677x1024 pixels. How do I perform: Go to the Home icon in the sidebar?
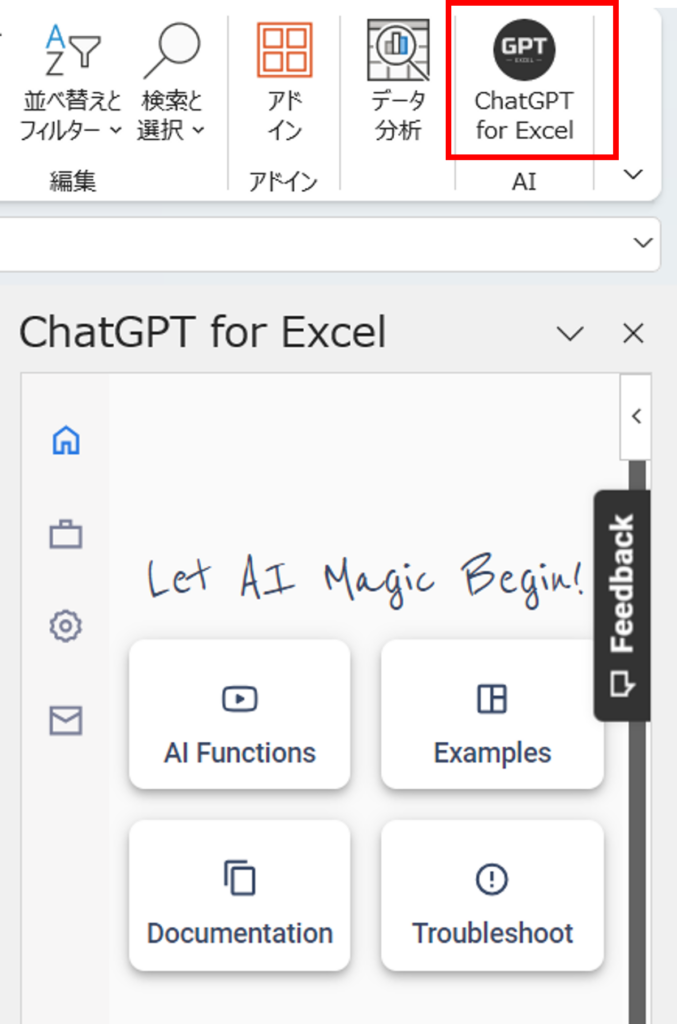point(66,440)
